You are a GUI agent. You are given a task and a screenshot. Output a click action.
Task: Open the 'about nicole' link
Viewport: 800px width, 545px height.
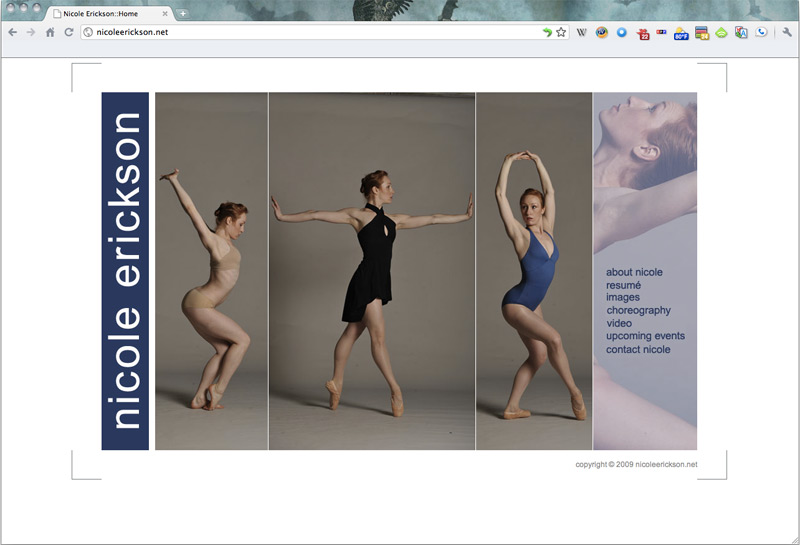click(634, 272)
